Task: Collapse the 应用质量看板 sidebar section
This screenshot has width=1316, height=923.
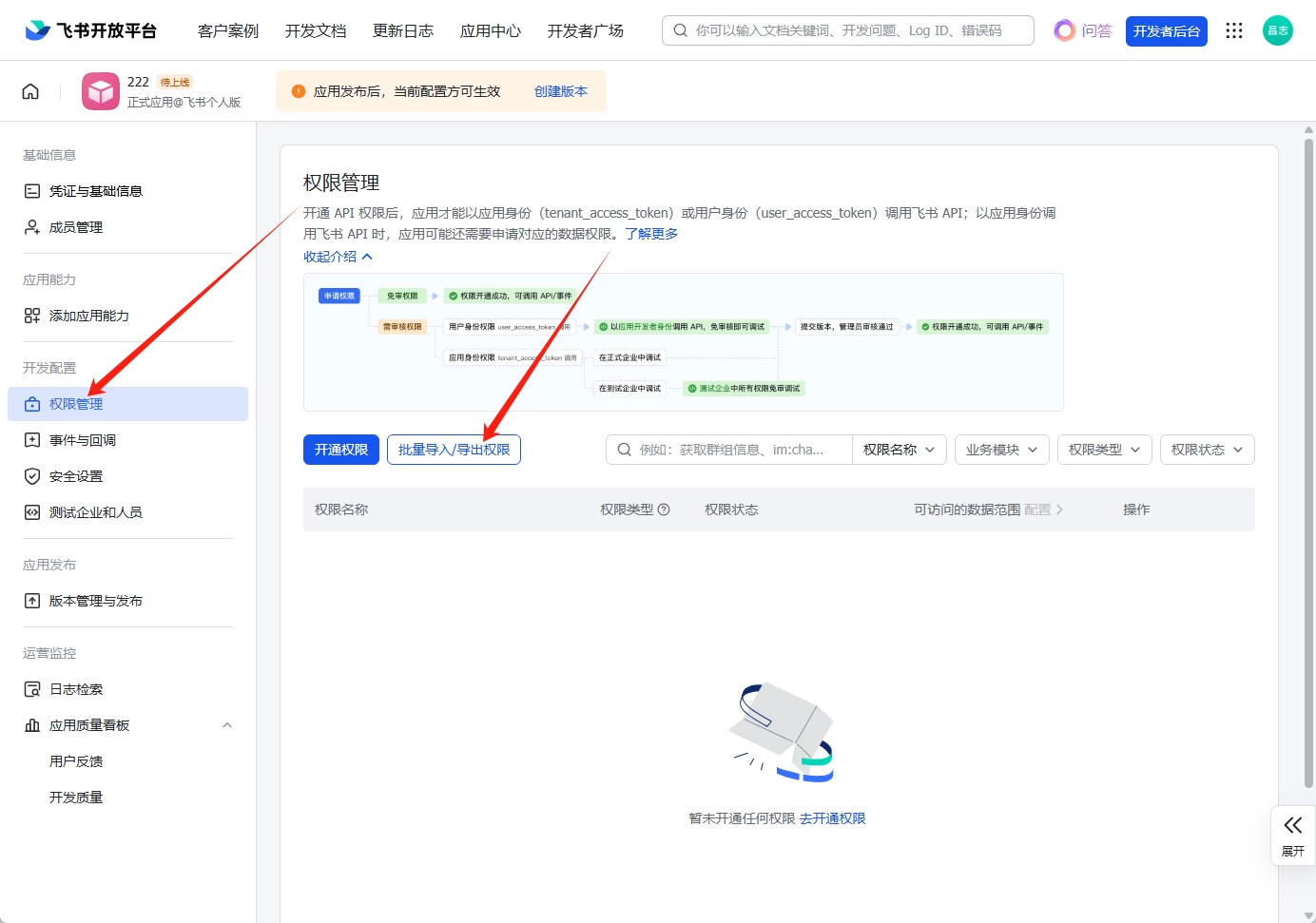Action: (x=227, y=725)
